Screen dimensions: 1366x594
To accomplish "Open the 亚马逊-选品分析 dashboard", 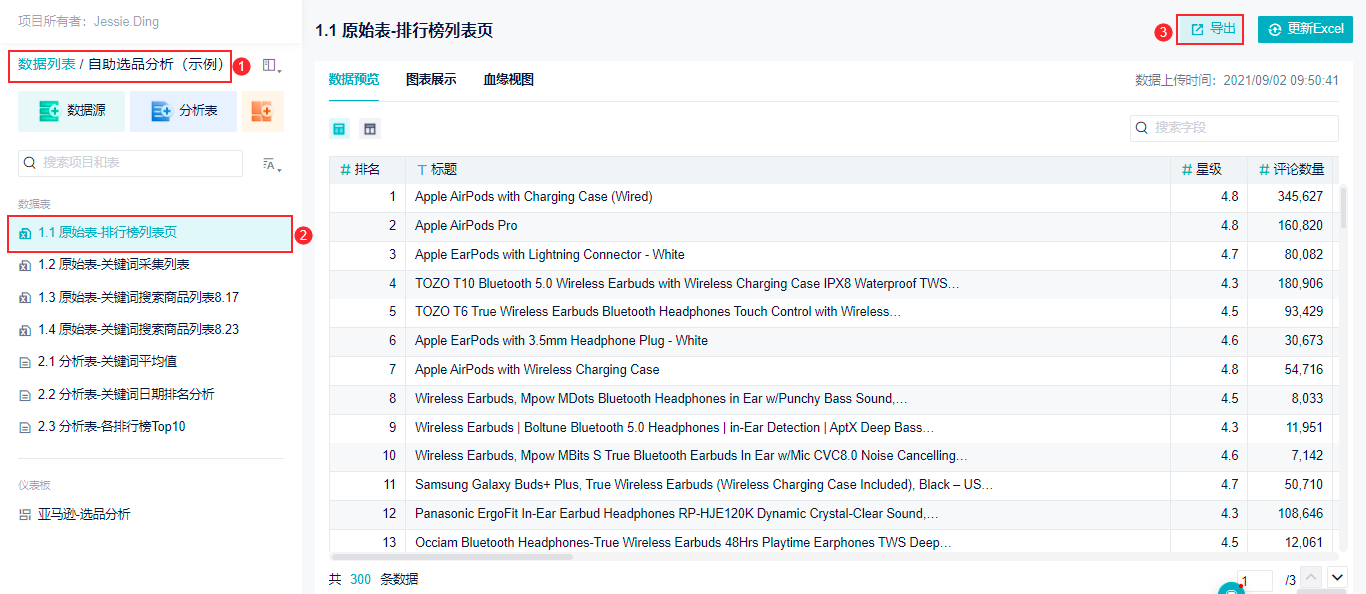I will tap(84, 514).
